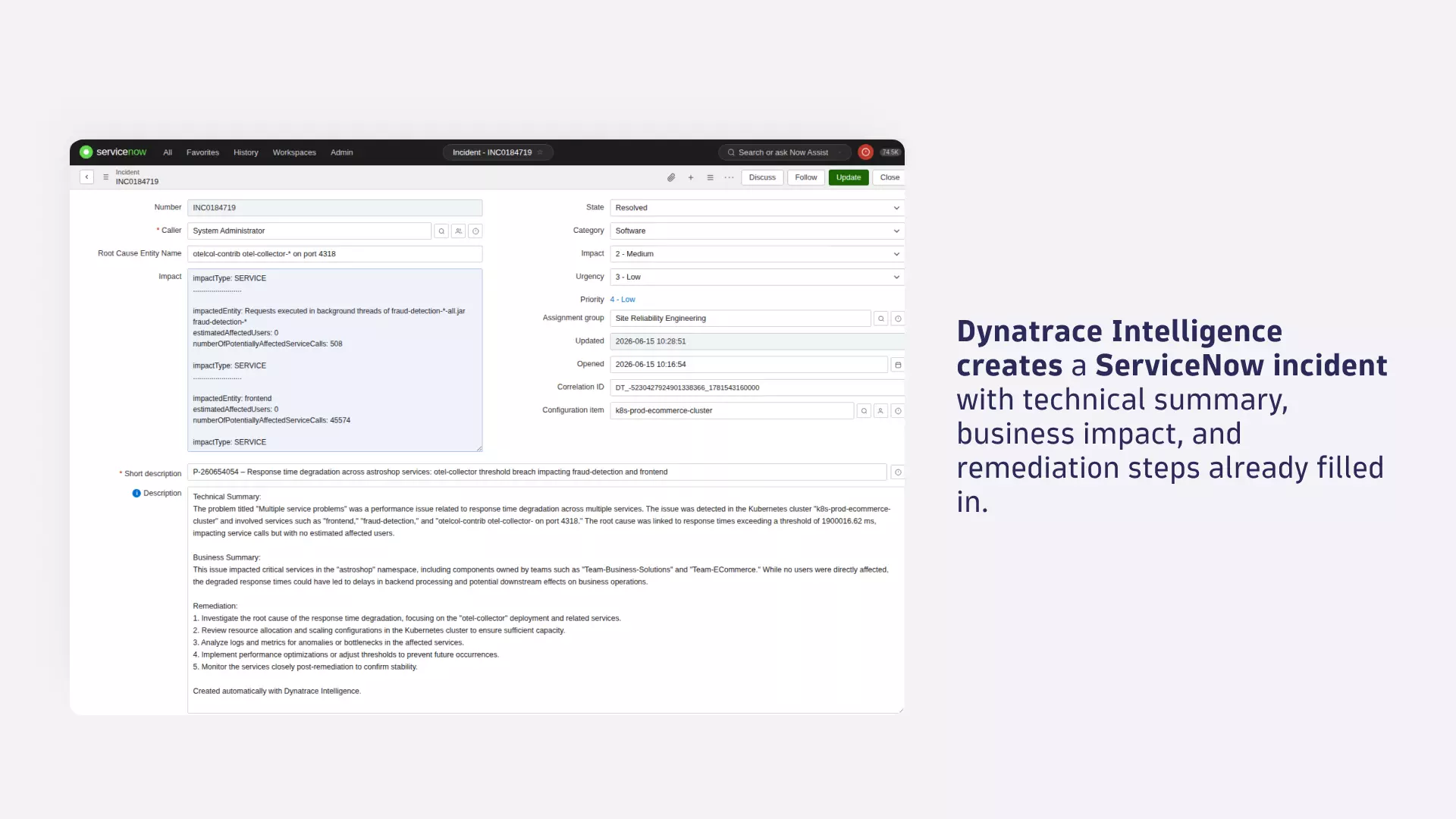Open the Urgency dropdown showing 3 - Low

[757, 277]
